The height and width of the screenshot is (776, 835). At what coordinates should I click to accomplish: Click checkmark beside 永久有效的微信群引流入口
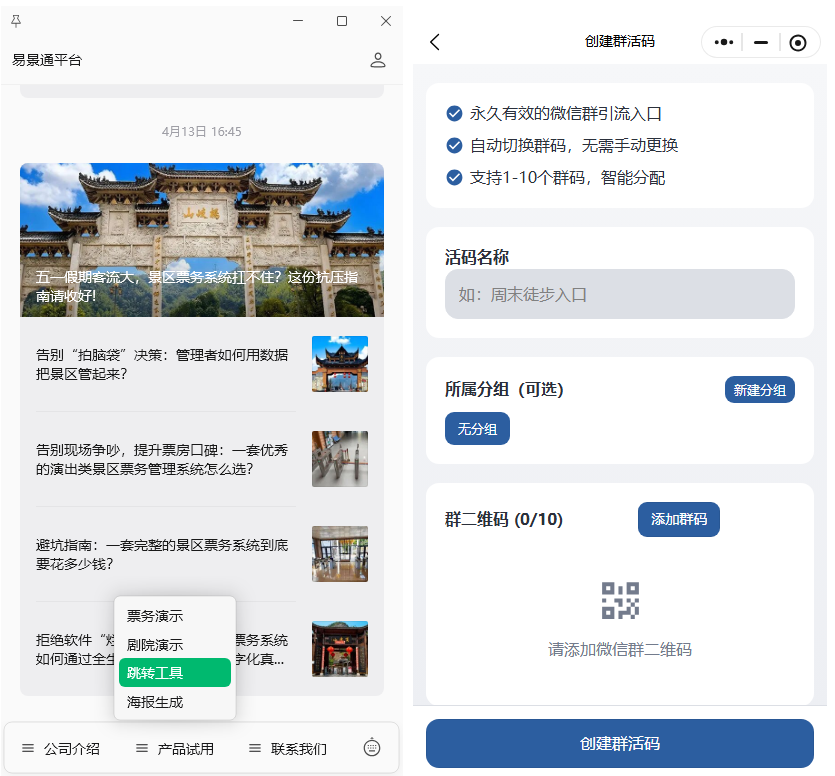452,113
